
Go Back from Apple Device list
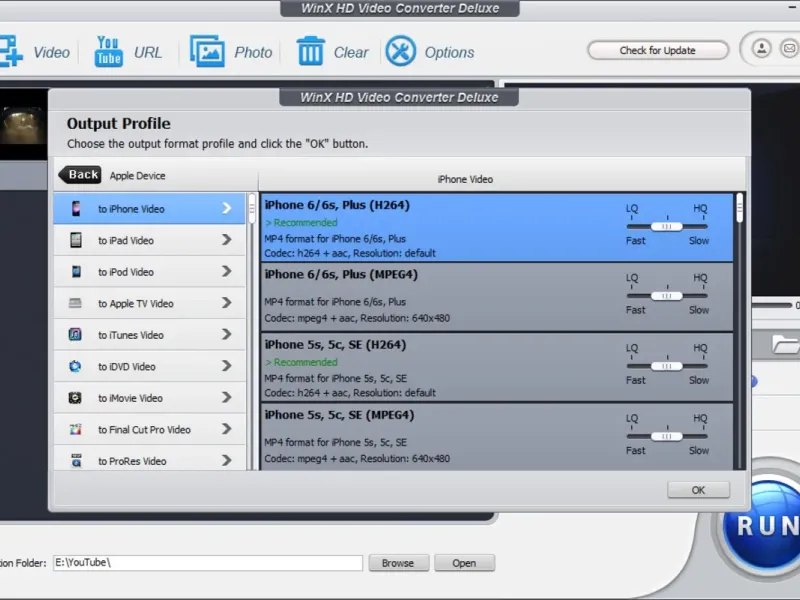pos(80,174)
